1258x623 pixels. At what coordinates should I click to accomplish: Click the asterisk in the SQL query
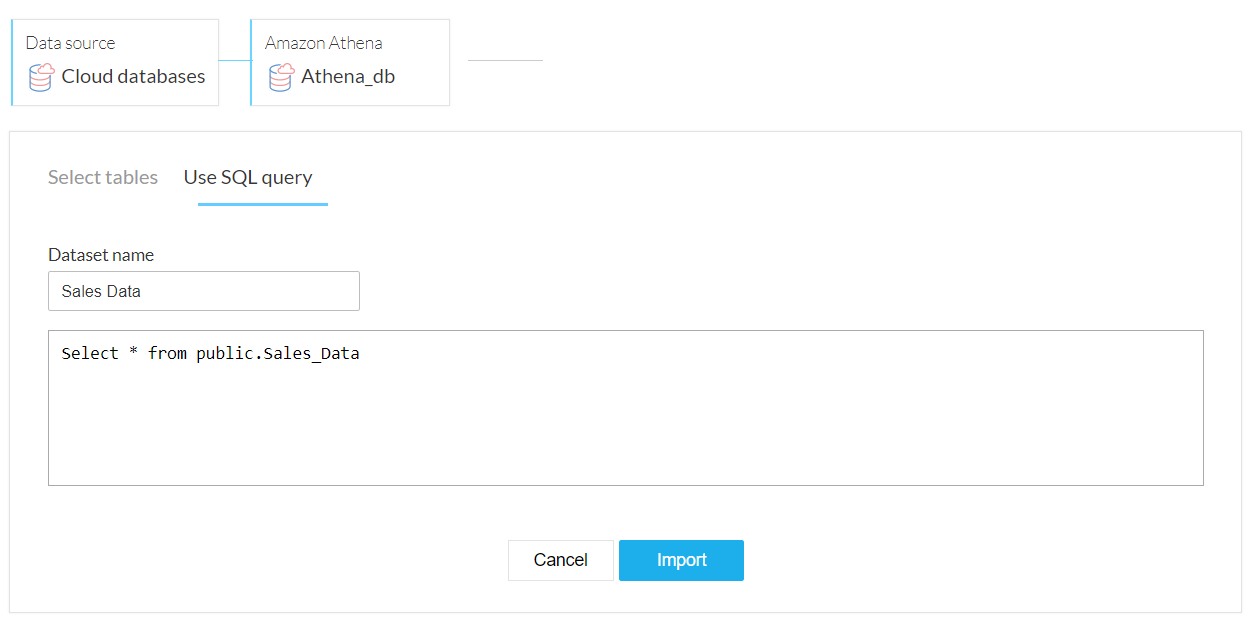pos(133,353)
